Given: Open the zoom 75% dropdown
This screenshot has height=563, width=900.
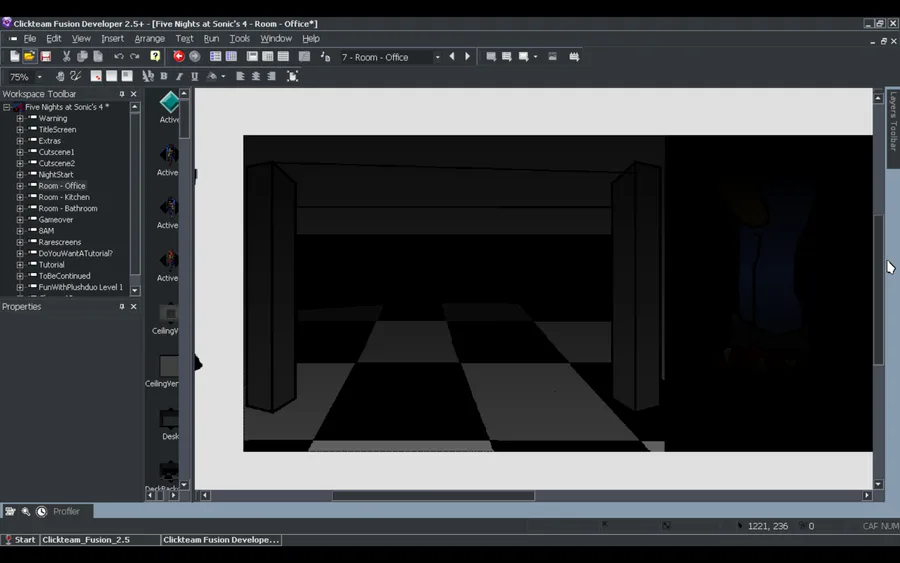Looking at the screenshot, I should pyautogui.click(x=40, y=76).
